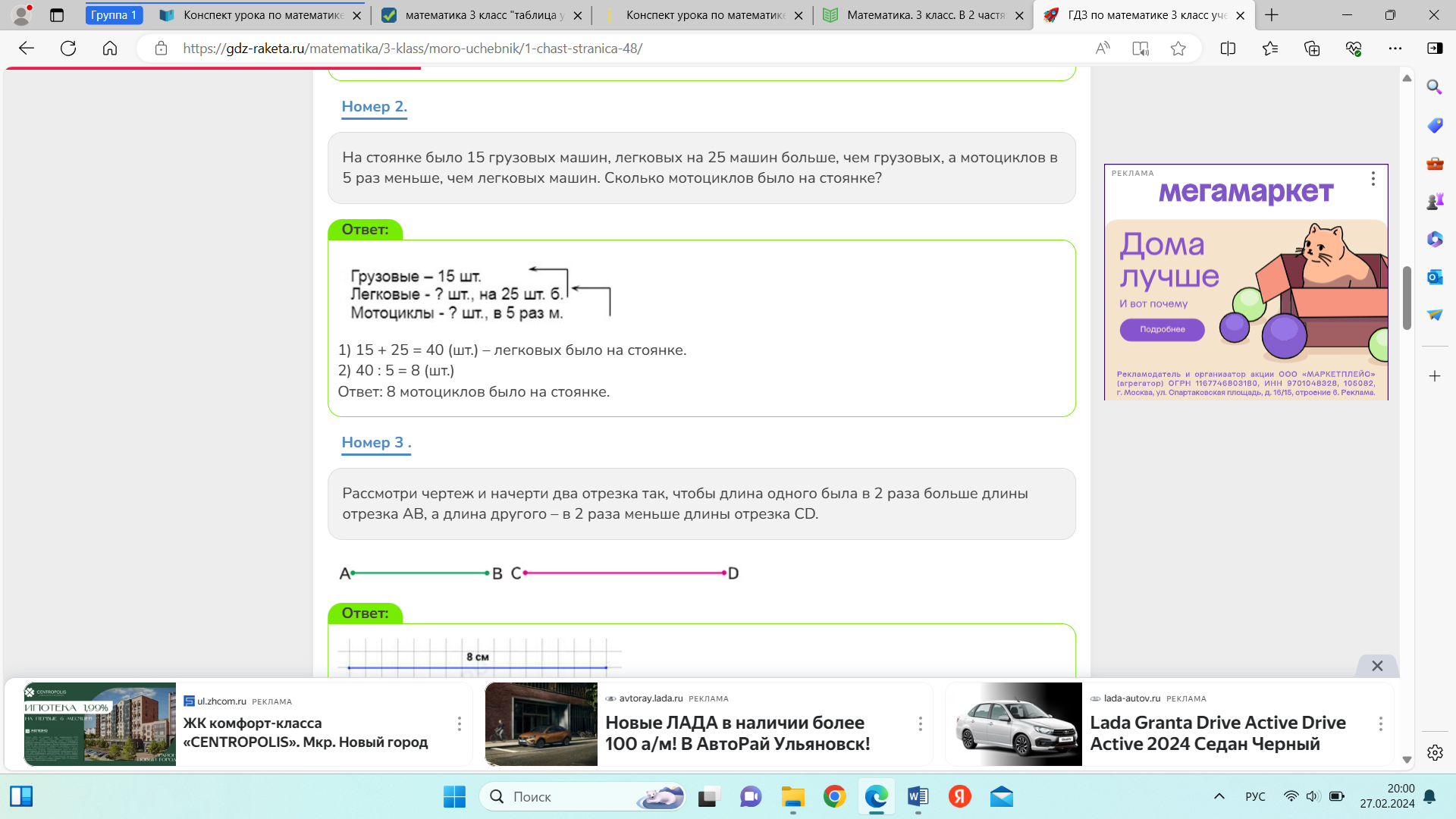Open the Группа 1 tab group label
Viewport: 1456px width, 819px height.
114,15
